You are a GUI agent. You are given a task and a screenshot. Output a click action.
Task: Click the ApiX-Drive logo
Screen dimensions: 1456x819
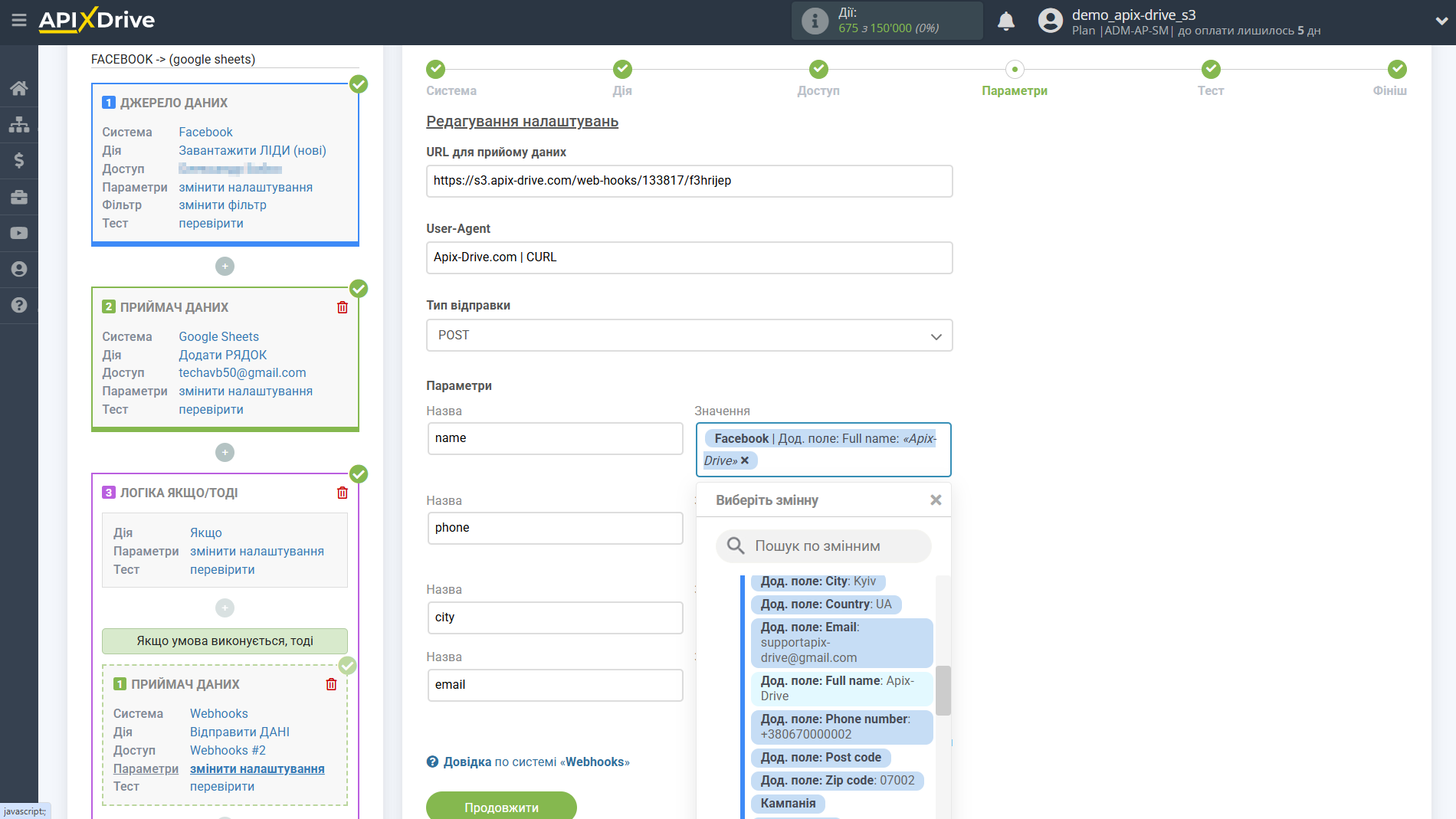pyautogui.click(x=97, y=21)
